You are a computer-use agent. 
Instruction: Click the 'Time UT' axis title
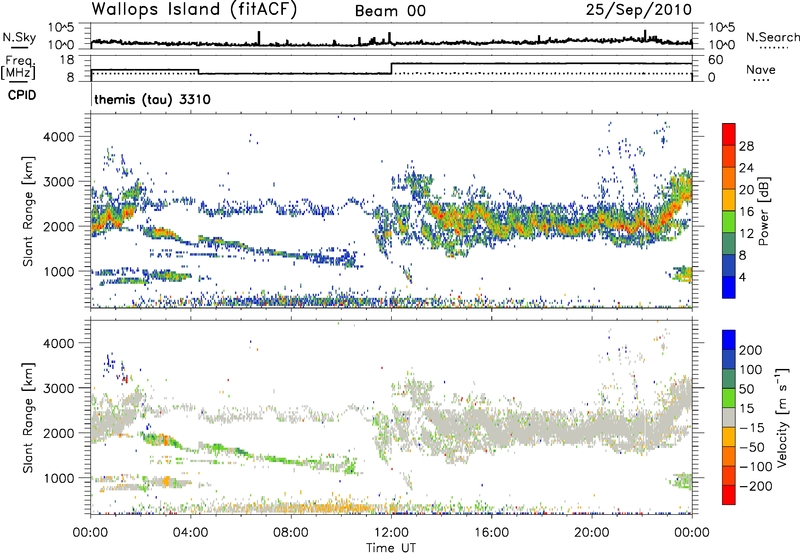click(391, 548)
